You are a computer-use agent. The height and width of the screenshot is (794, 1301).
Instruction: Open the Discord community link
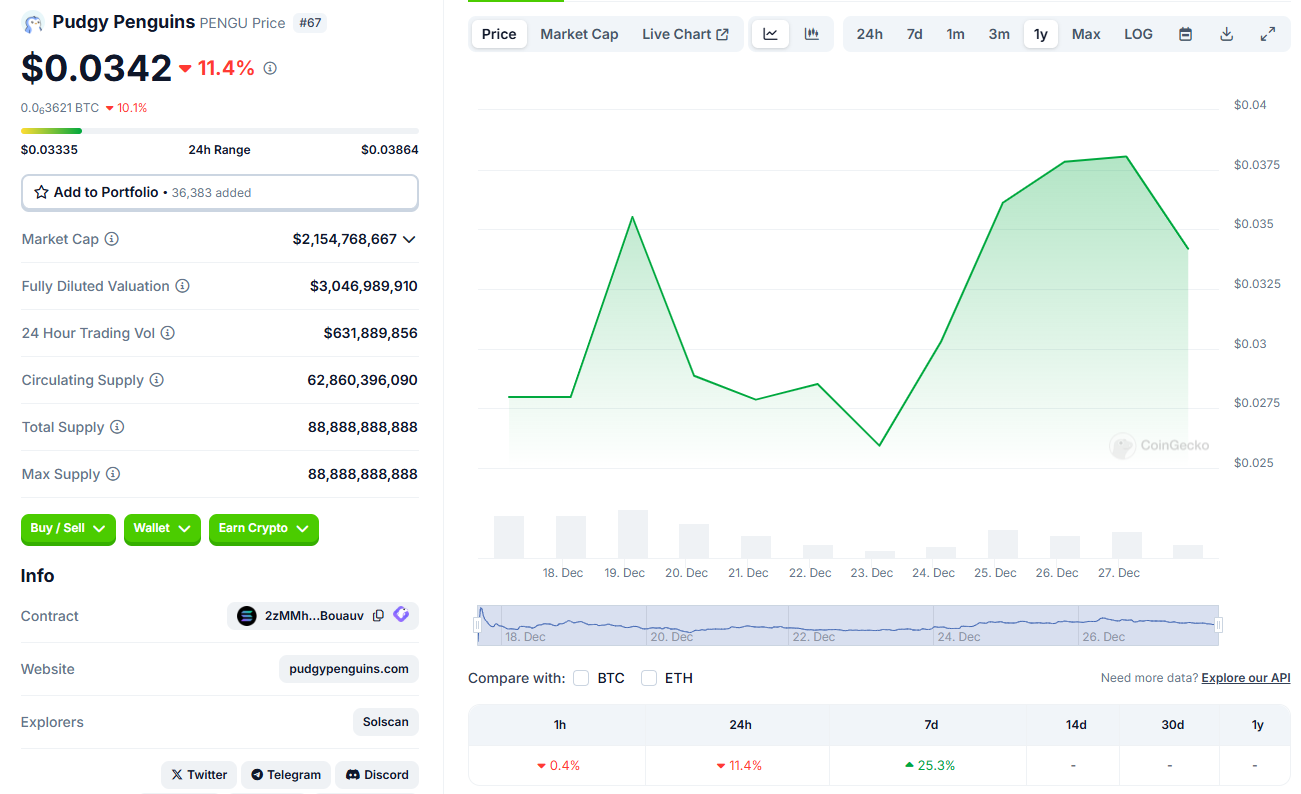[377, 775]
